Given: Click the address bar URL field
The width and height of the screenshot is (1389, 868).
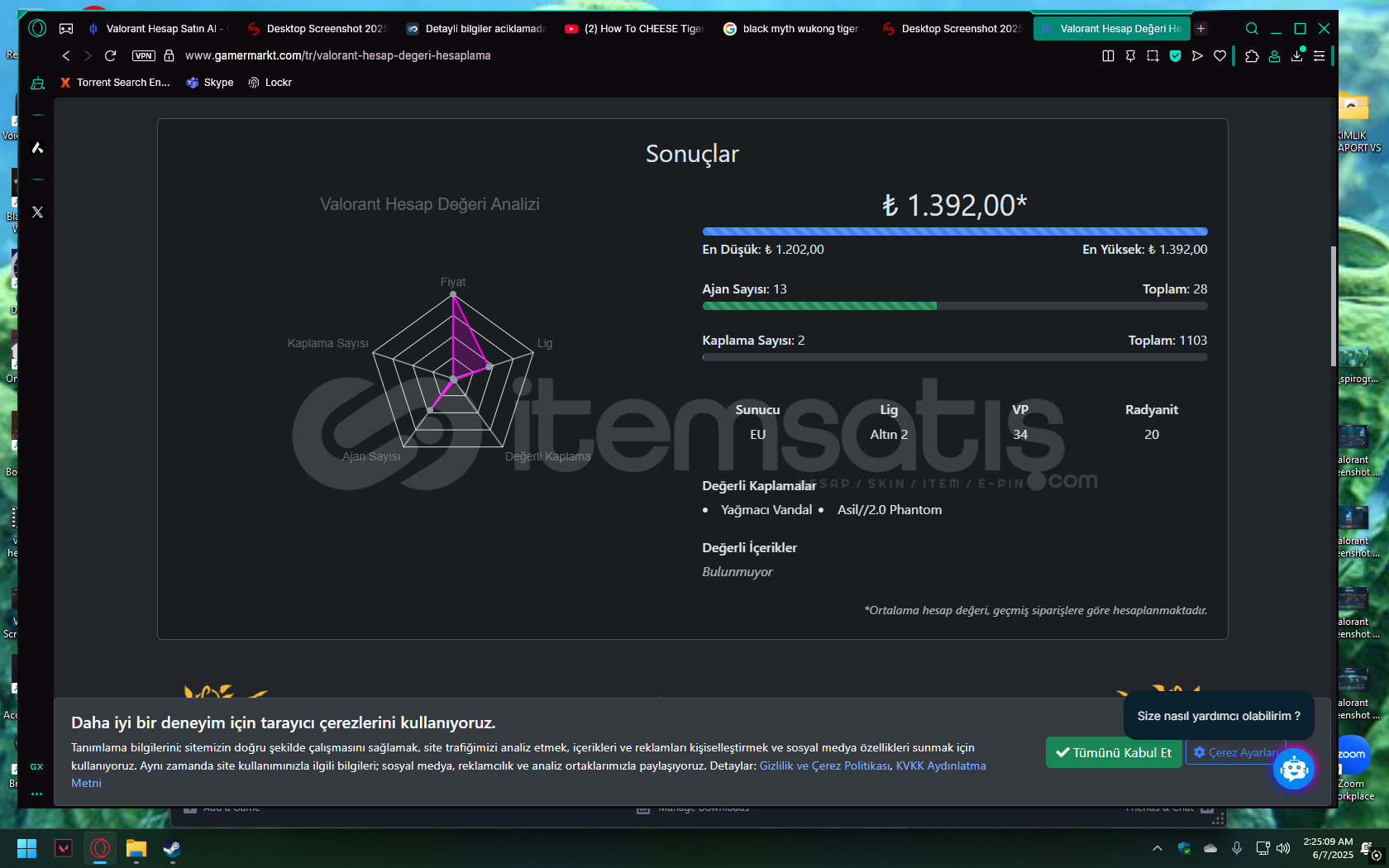Looking at the screenshot, I should coord(337,55).
